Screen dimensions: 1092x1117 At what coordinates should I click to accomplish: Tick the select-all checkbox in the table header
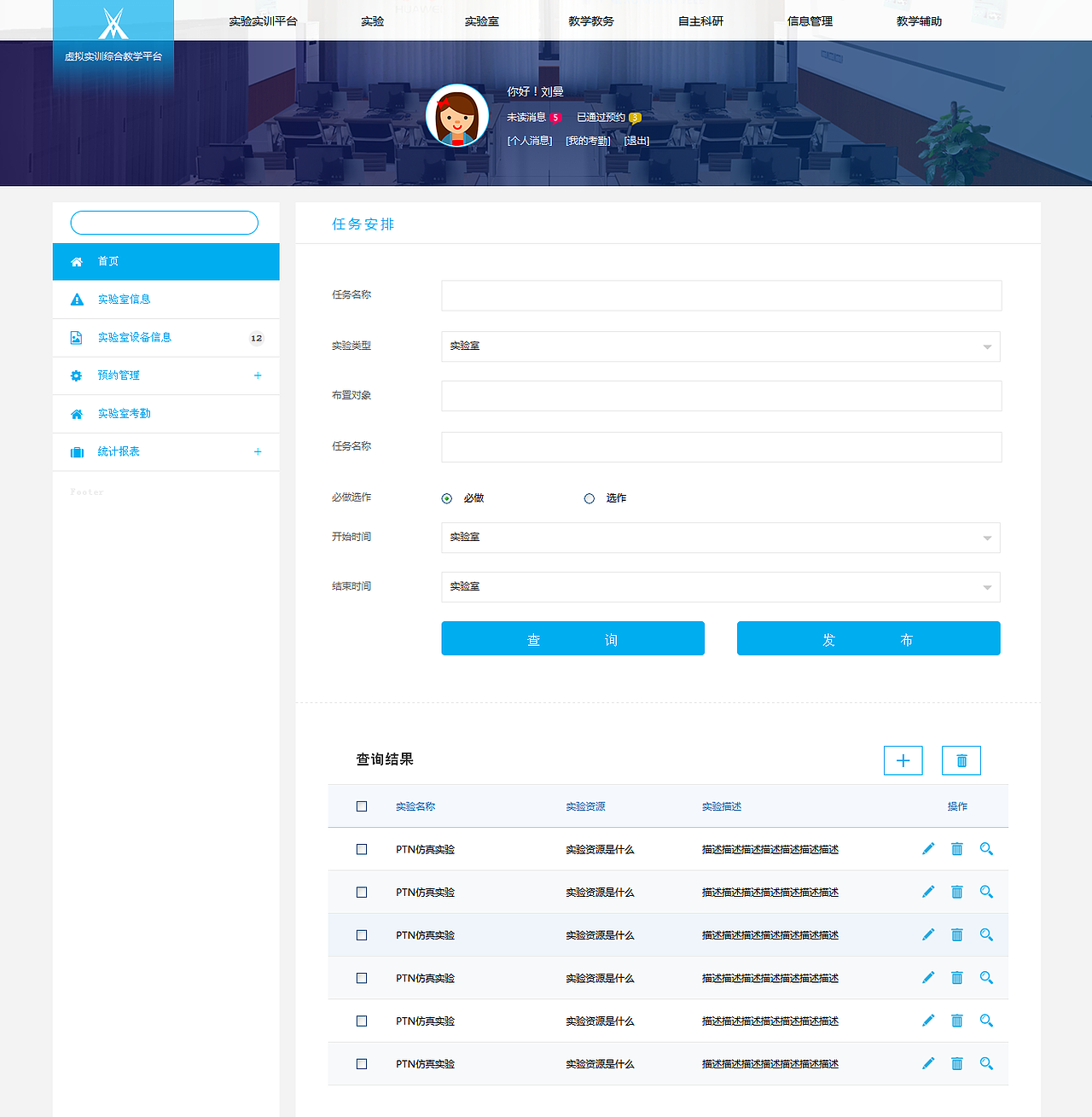[x=362, y=806]
